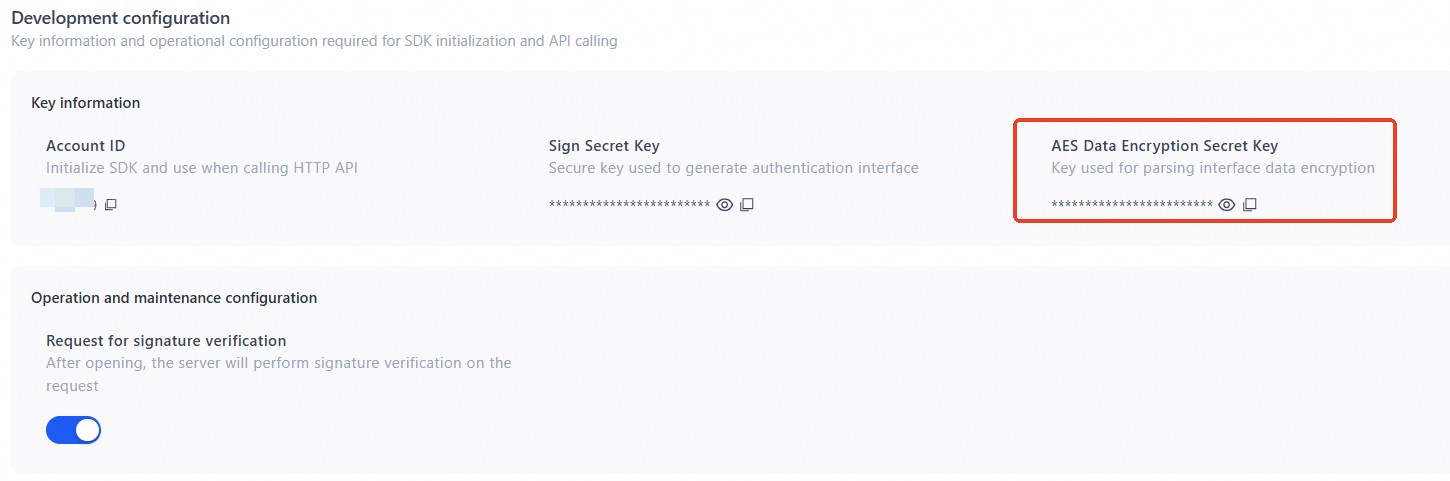Click the Account ID label

(86, 146)
